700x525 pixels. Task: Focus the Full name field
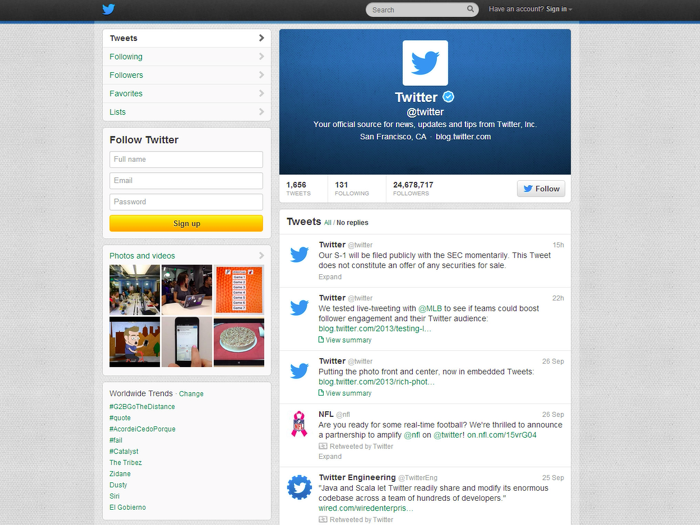(186, 159)
